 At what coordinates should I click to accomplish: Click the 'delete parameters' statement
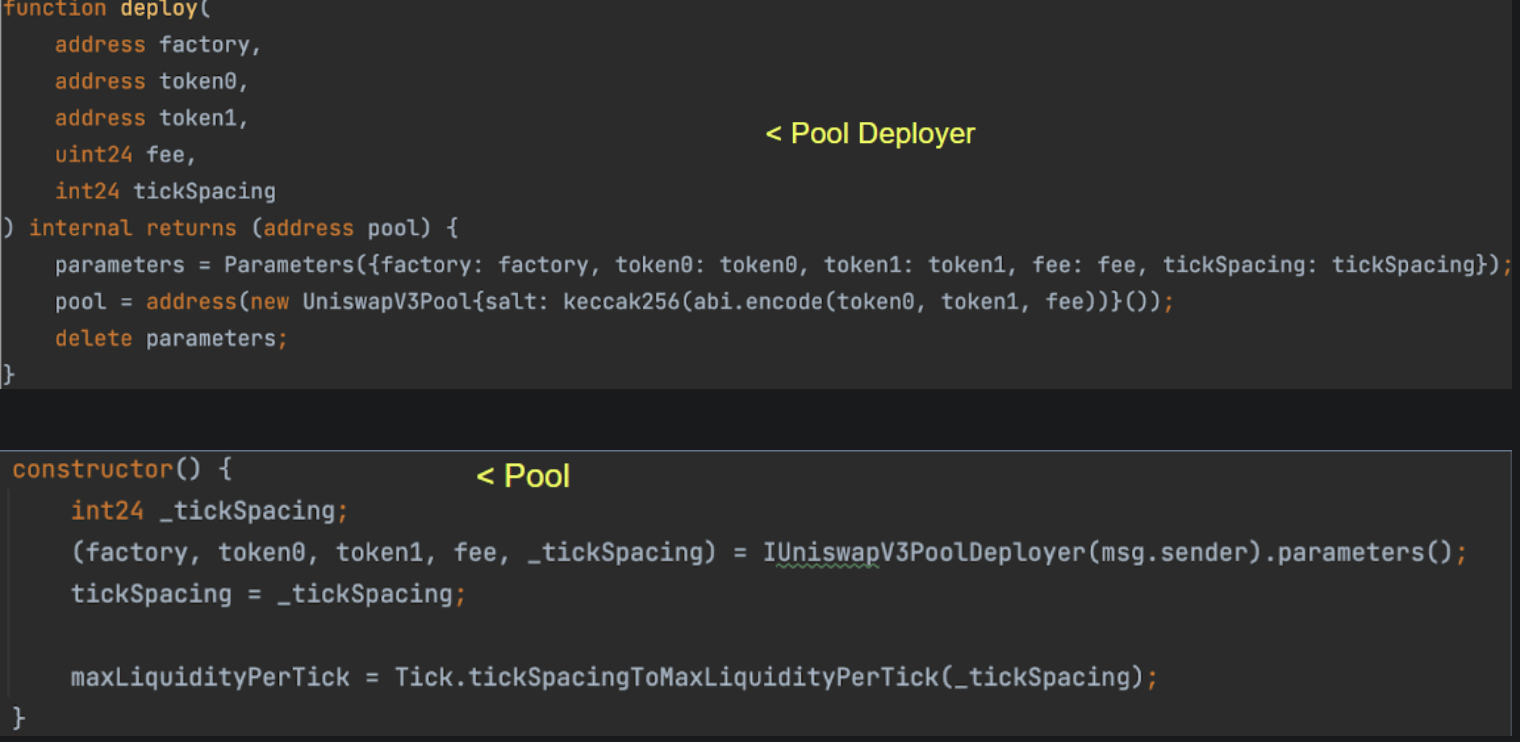click(165, 338)
